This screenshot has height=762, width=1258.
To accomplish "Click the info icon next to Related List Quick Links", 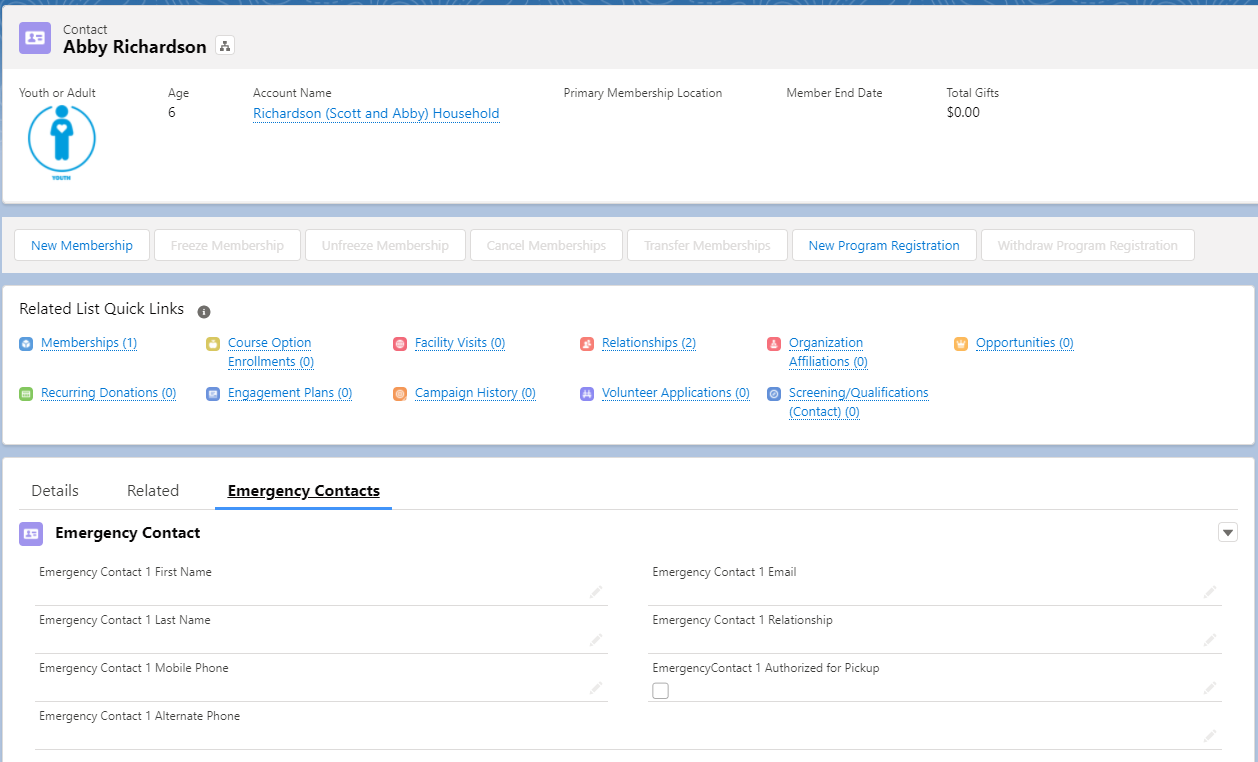I will [x=204, y=311].
